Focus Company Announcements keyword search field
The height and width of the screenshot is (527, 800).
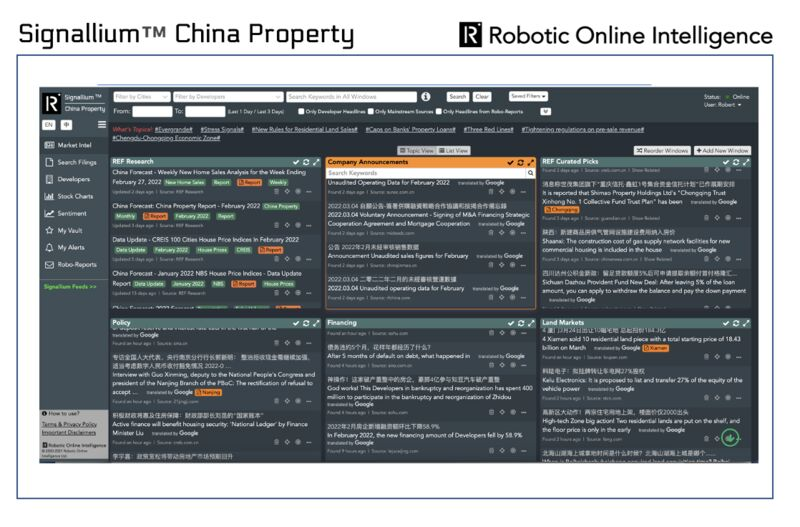[x=426, y=173]
